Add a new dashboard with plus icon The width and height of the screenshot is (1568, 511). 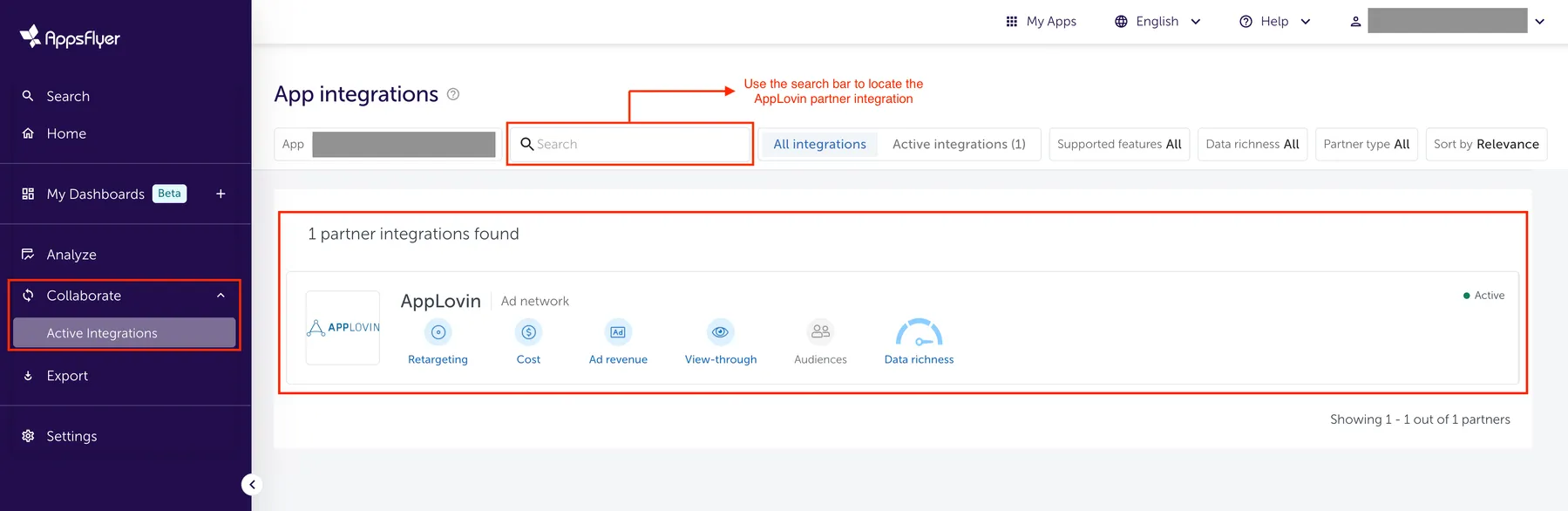[221, 194]
